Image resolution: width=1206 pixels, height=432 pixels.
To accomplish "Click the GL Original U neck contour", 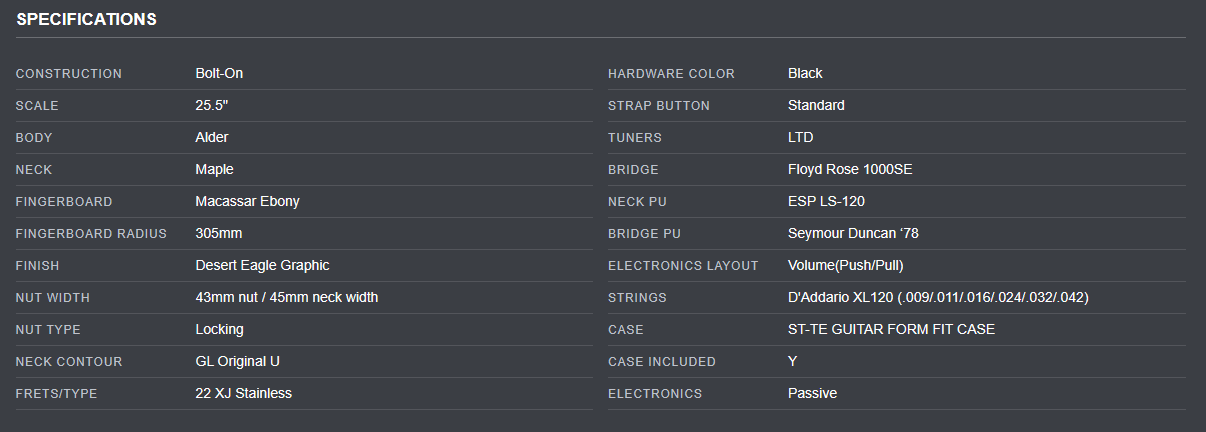I will [x=237, y=361].
